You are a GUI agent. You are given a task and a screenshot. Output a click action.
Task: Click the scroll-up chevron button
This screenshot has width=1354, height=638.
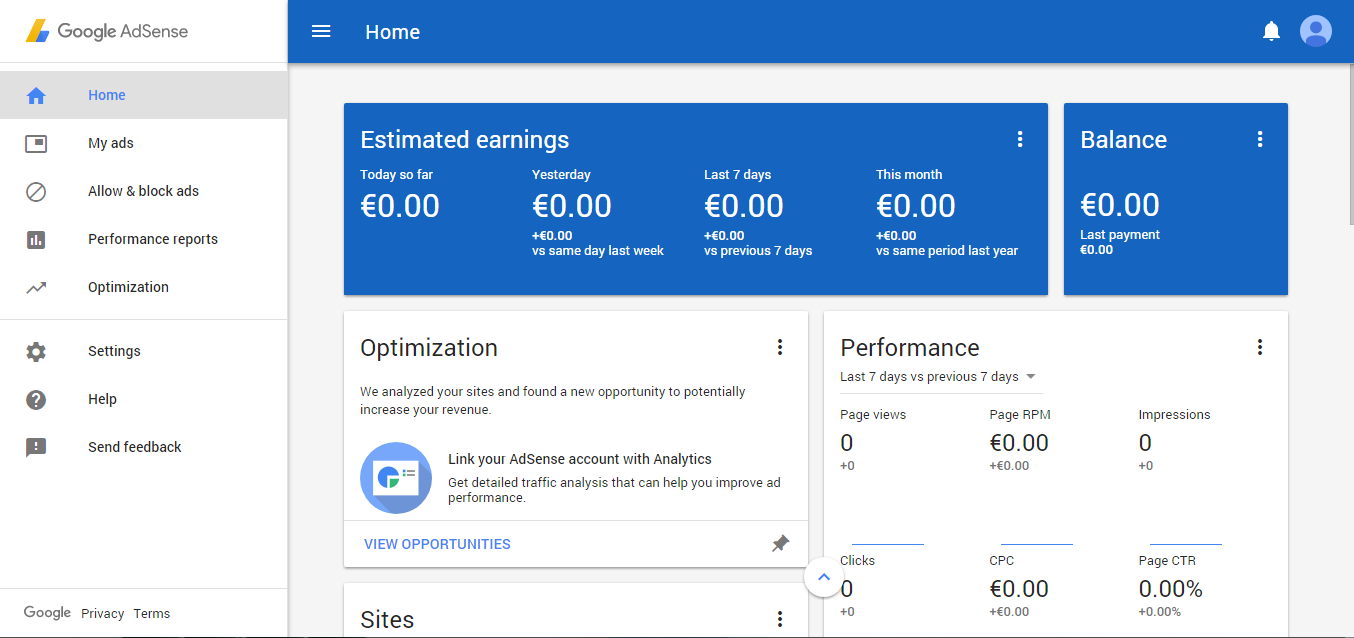point(823,577)
